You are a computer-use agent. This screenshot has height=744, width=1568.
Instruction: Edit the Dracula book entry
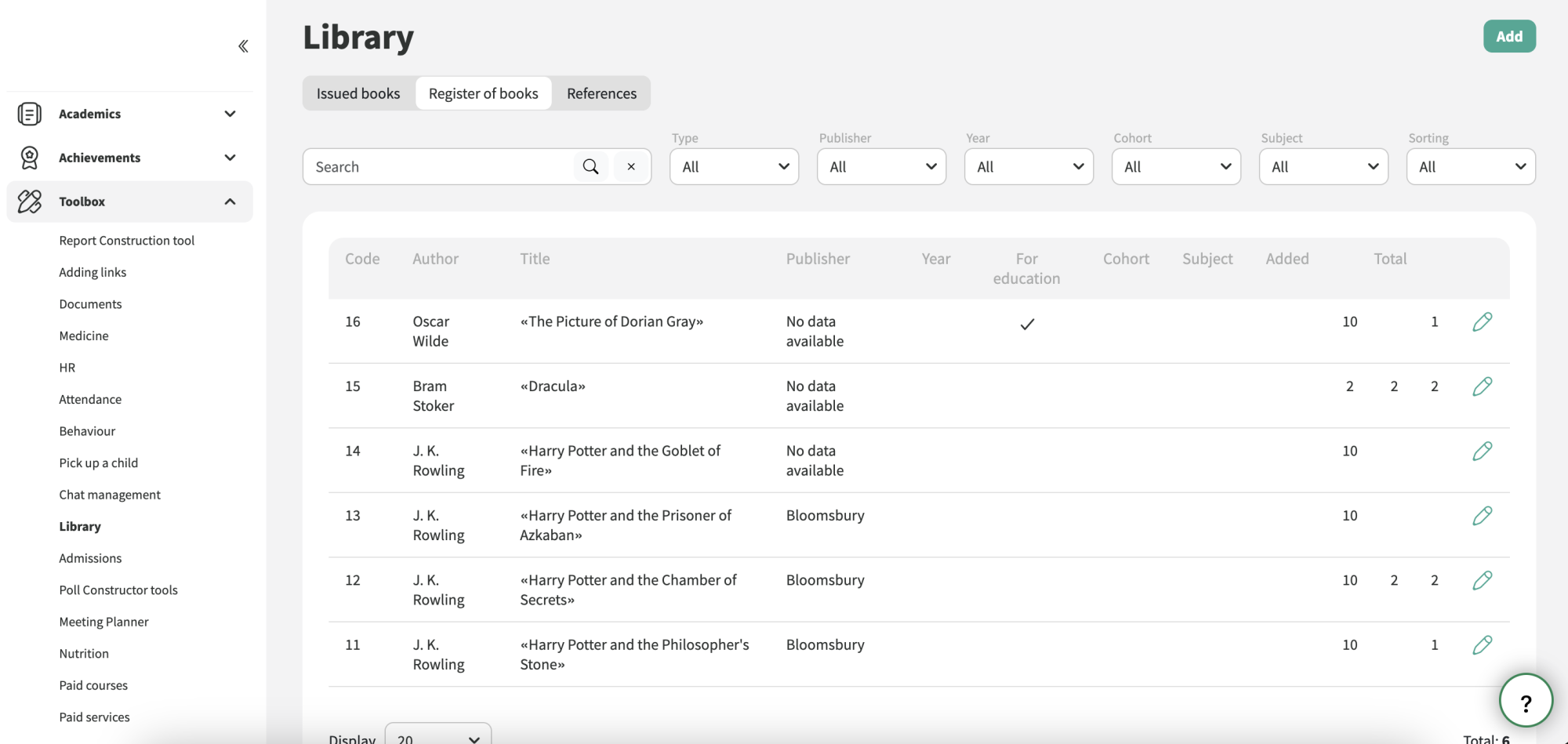(1482, 387)
